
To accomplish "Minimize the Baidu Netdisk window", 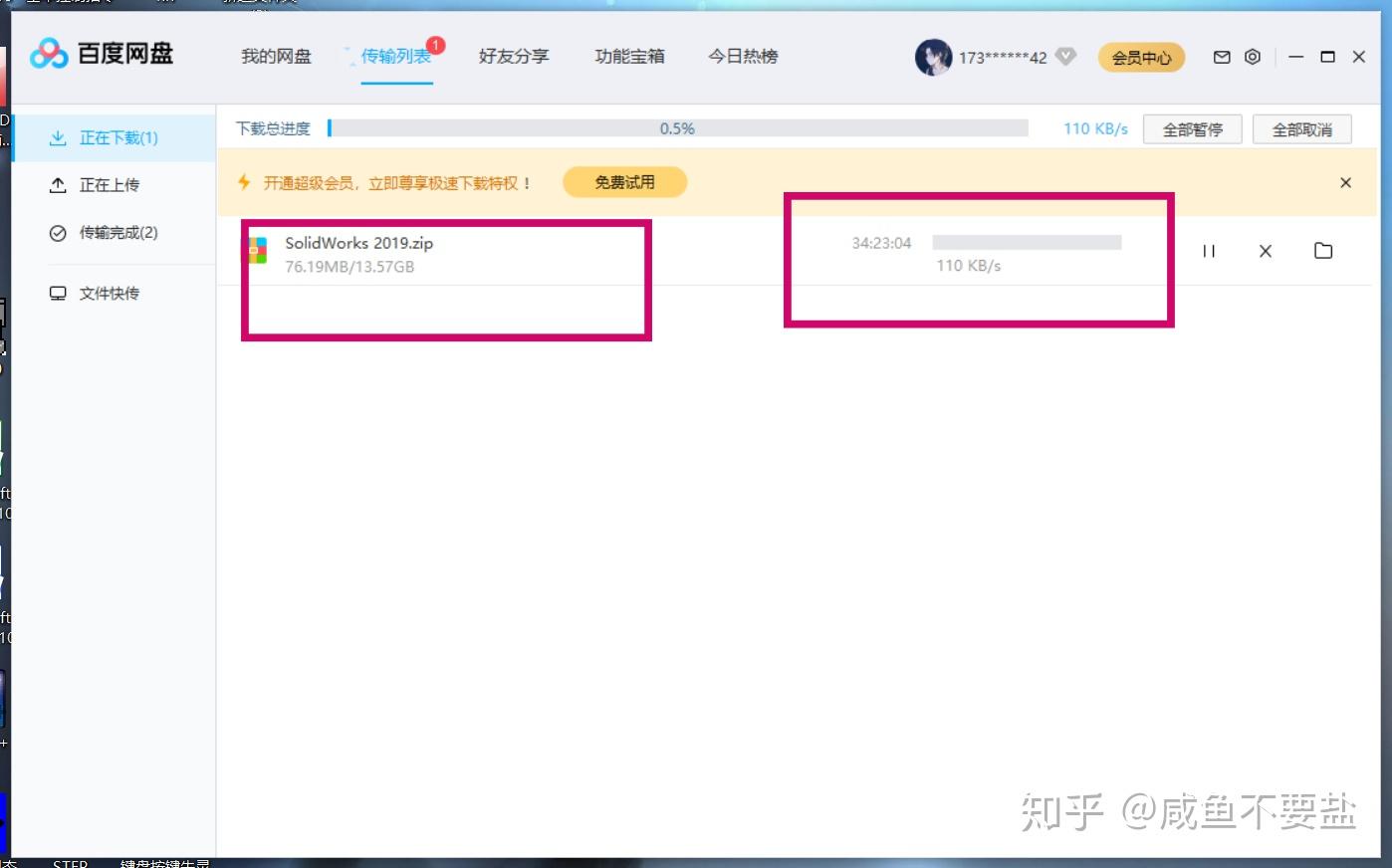I will pyautogui.click(x=1295, y=57).
